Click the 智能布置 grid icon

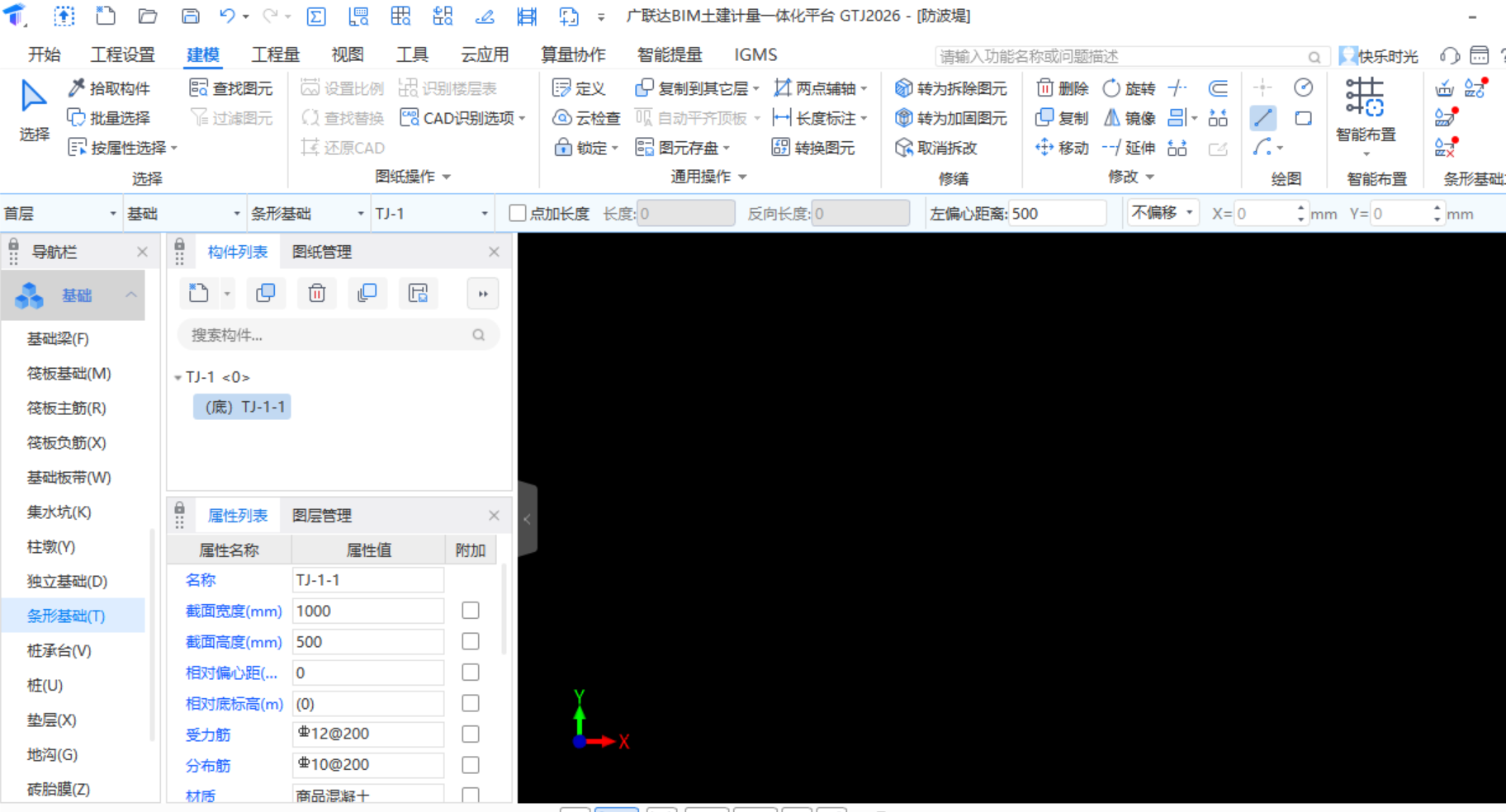1365,97
